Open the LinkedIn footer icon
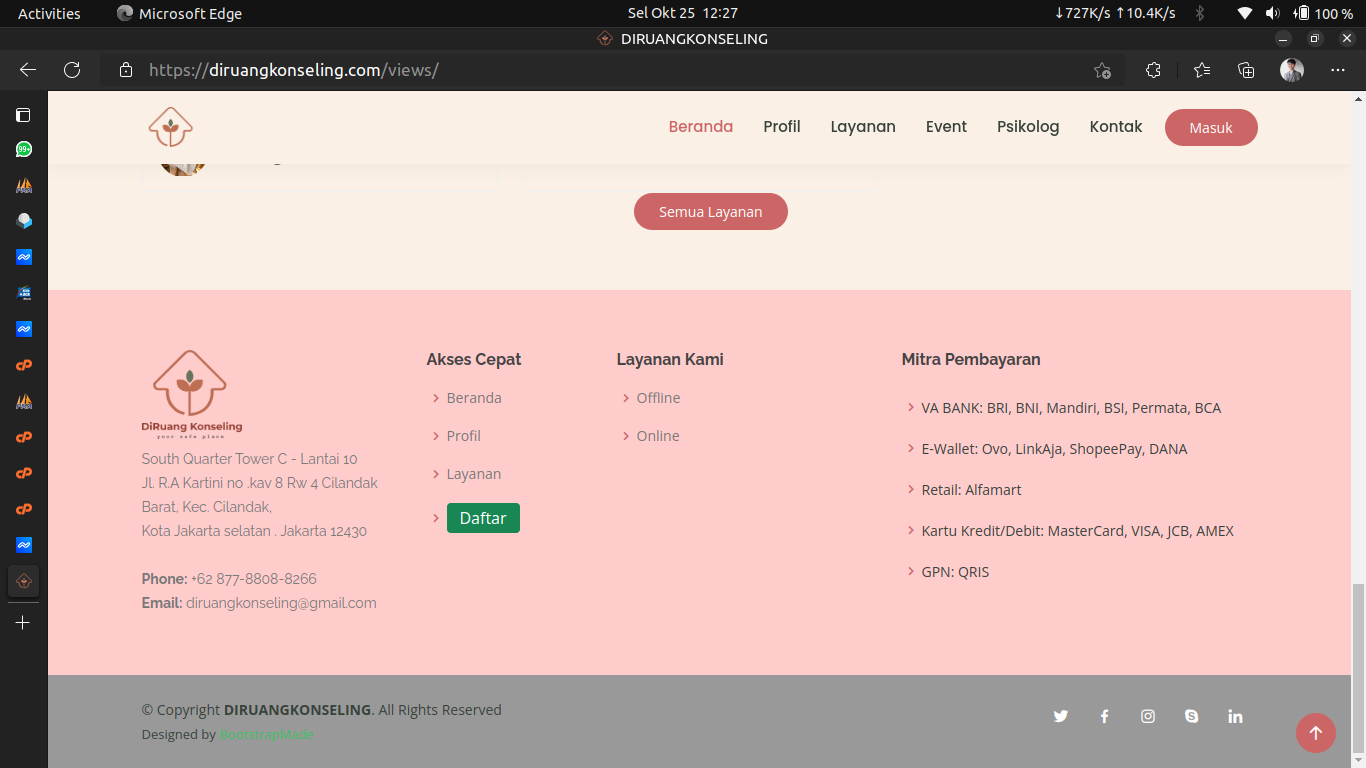The image size is (1366, 768). (x=1235, y=716)
